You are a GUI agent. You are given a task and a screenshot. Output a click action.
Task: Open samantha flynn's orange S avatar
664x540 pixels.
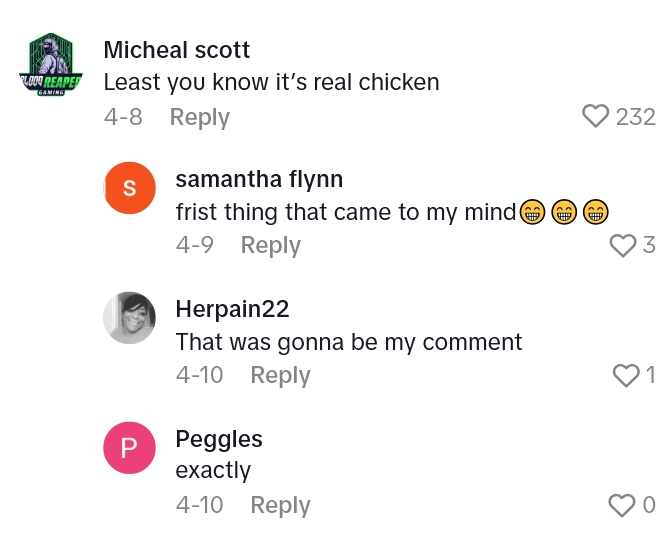(x=129, y=188)
